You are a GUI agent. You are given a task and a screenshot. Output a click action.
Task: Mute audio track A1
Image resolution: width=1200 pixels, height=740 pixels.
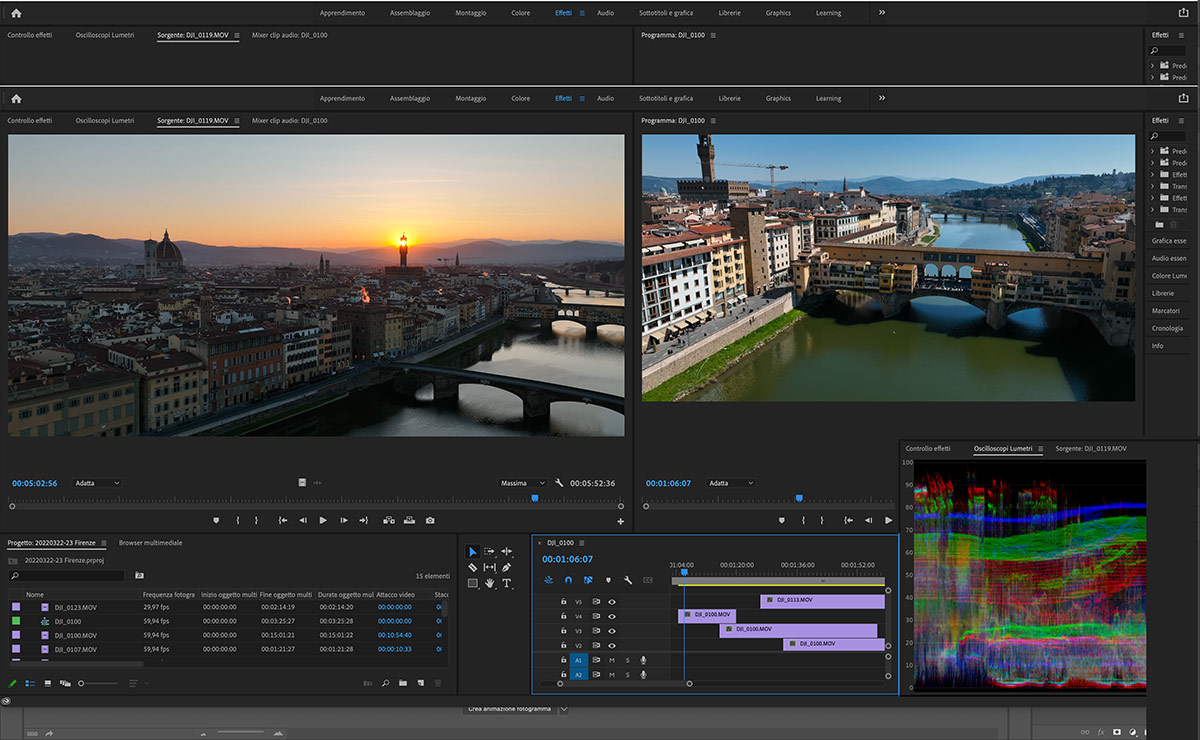click(x=612, y=660)
